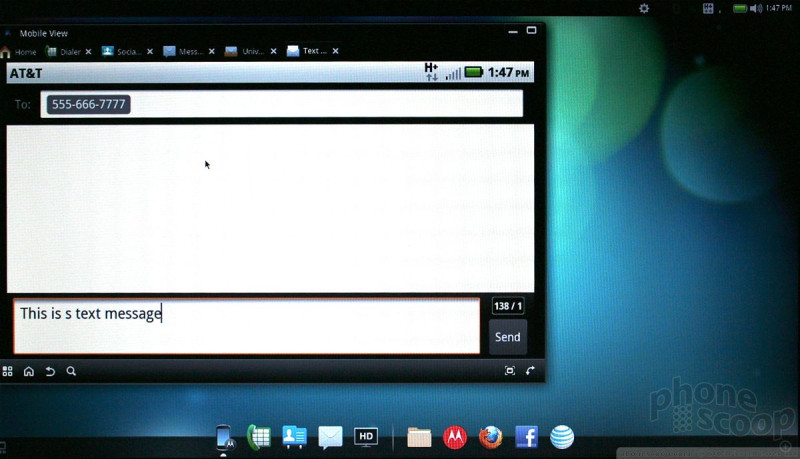The height and width of the screenshot is (459, 800).
Task: Switch to the Universal inbox tab
Action: pos(245,52)
